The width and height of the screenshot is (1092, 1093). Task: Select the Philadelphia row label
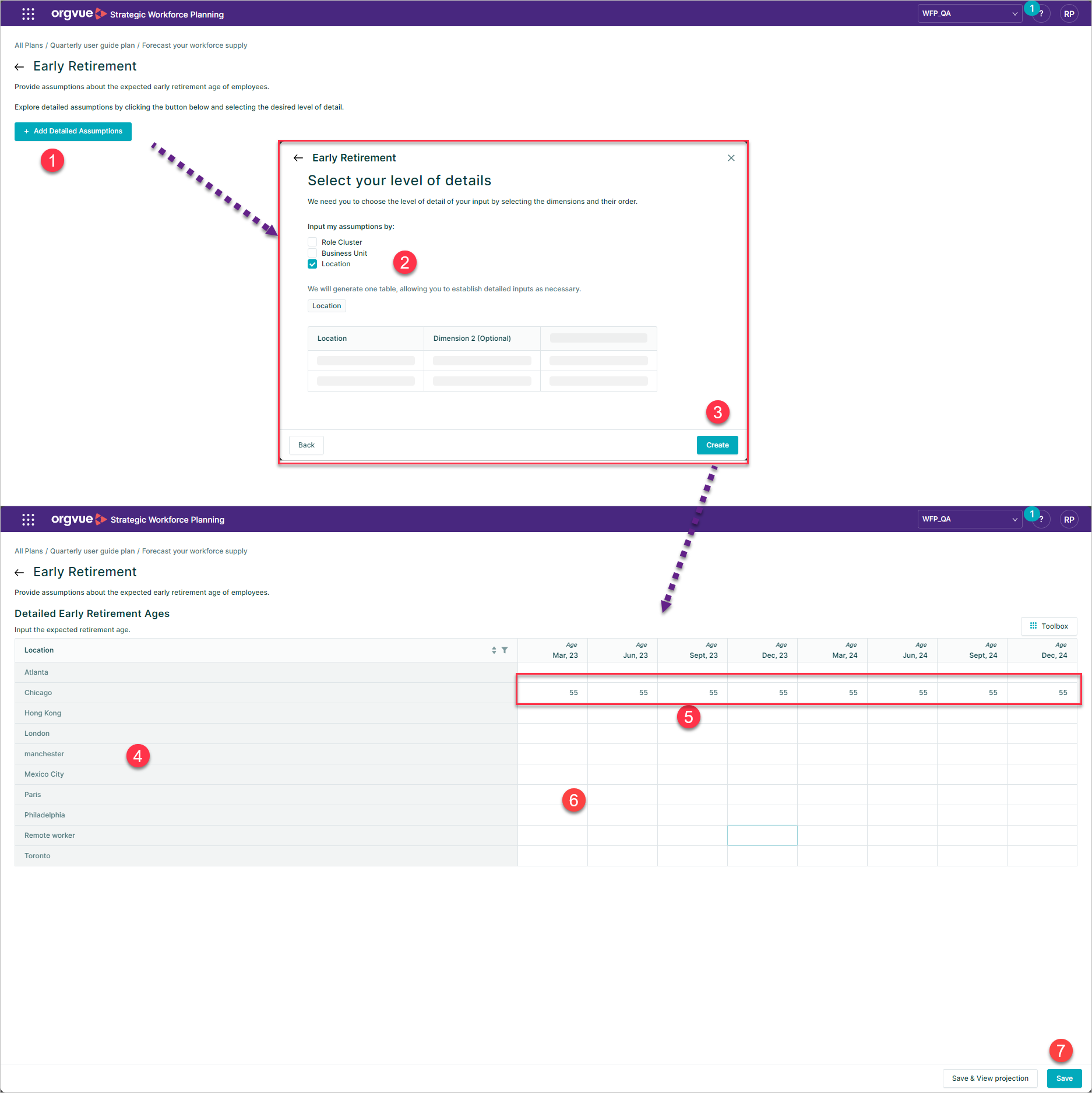click(x=45, y=815)
